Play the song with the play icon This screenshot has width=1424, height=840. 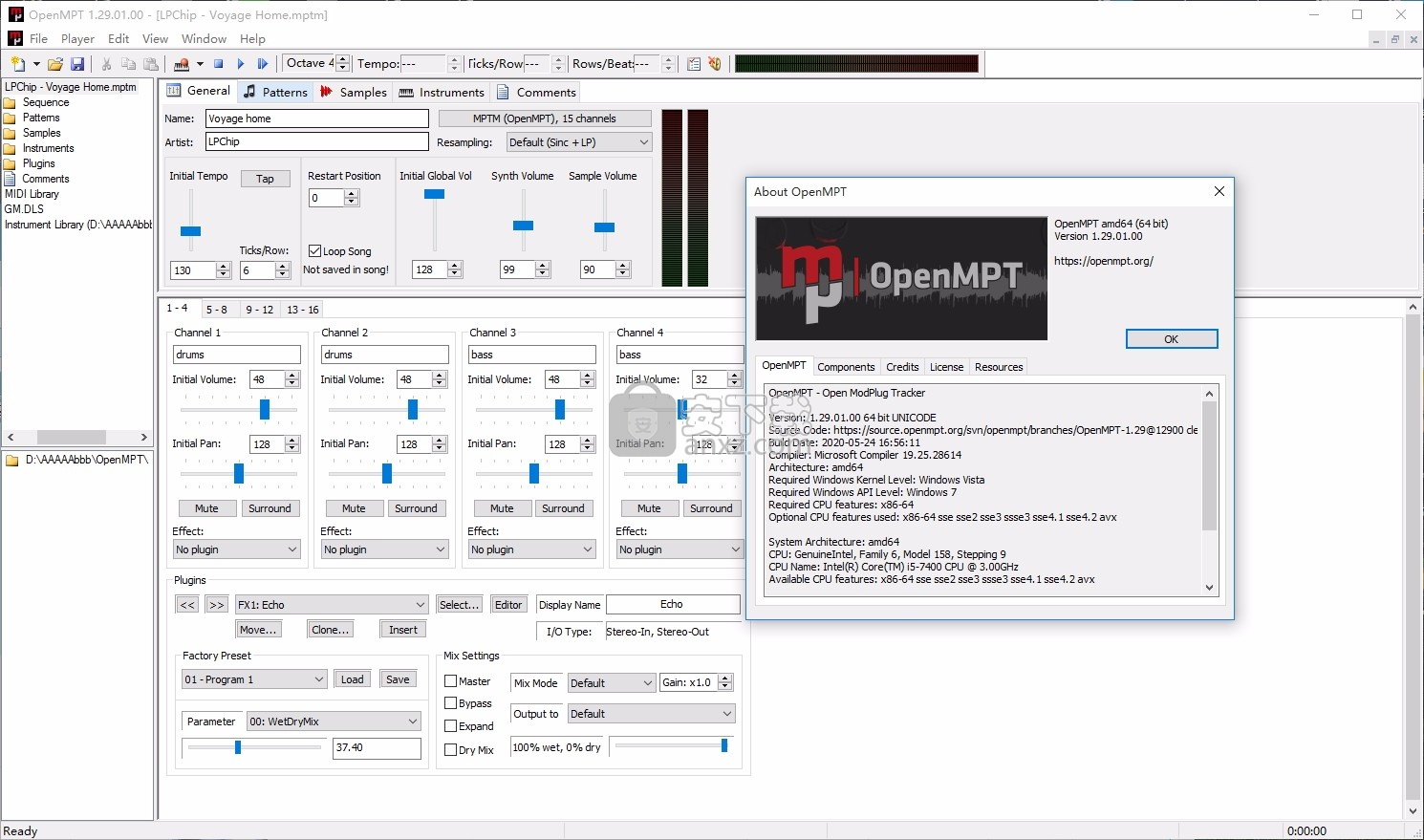(x=240, y=64)
